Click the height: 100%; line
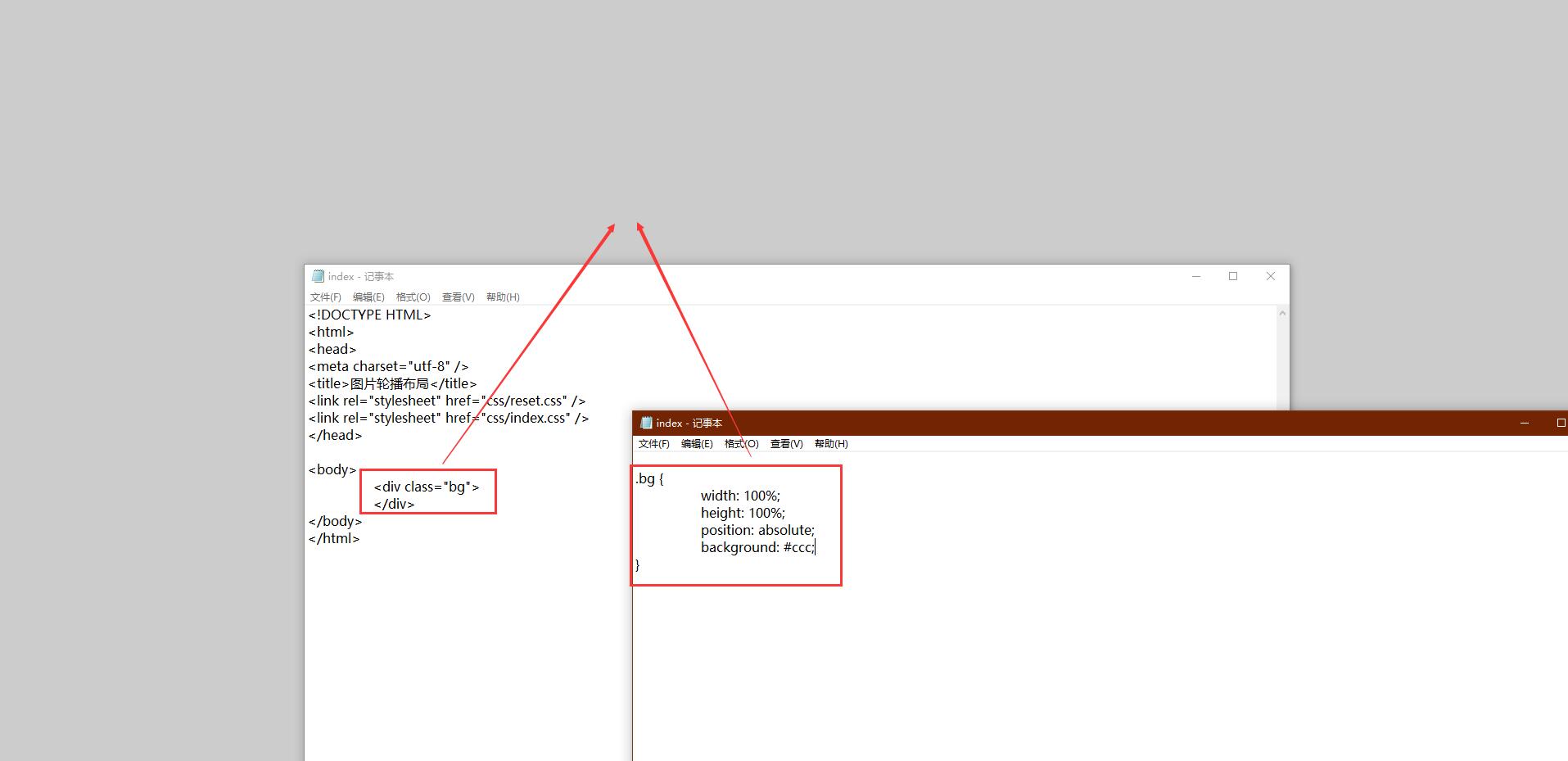 tap(743, 513)
